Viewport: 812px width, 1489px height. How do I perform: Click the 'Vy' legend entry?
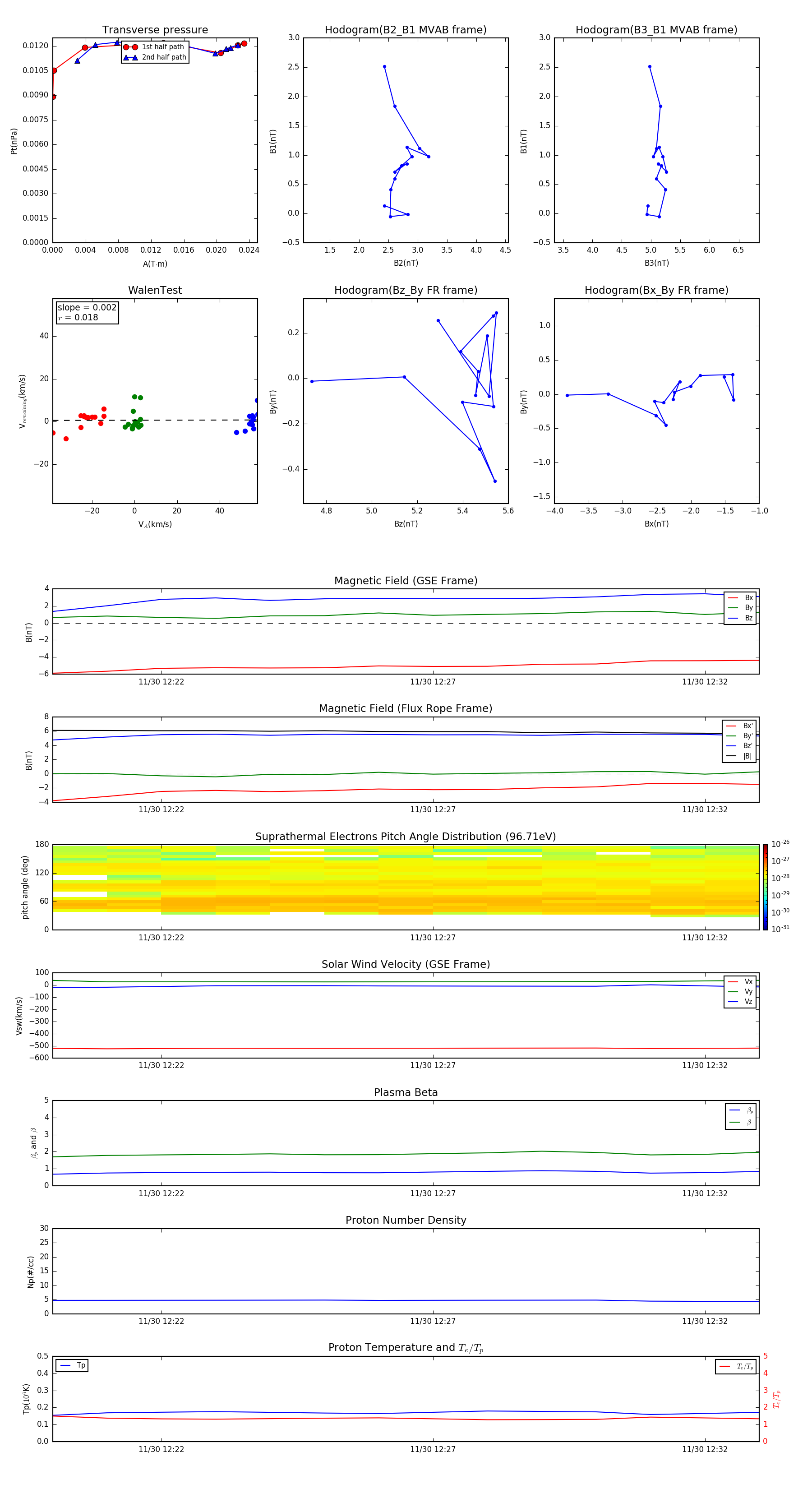(740, 991)
